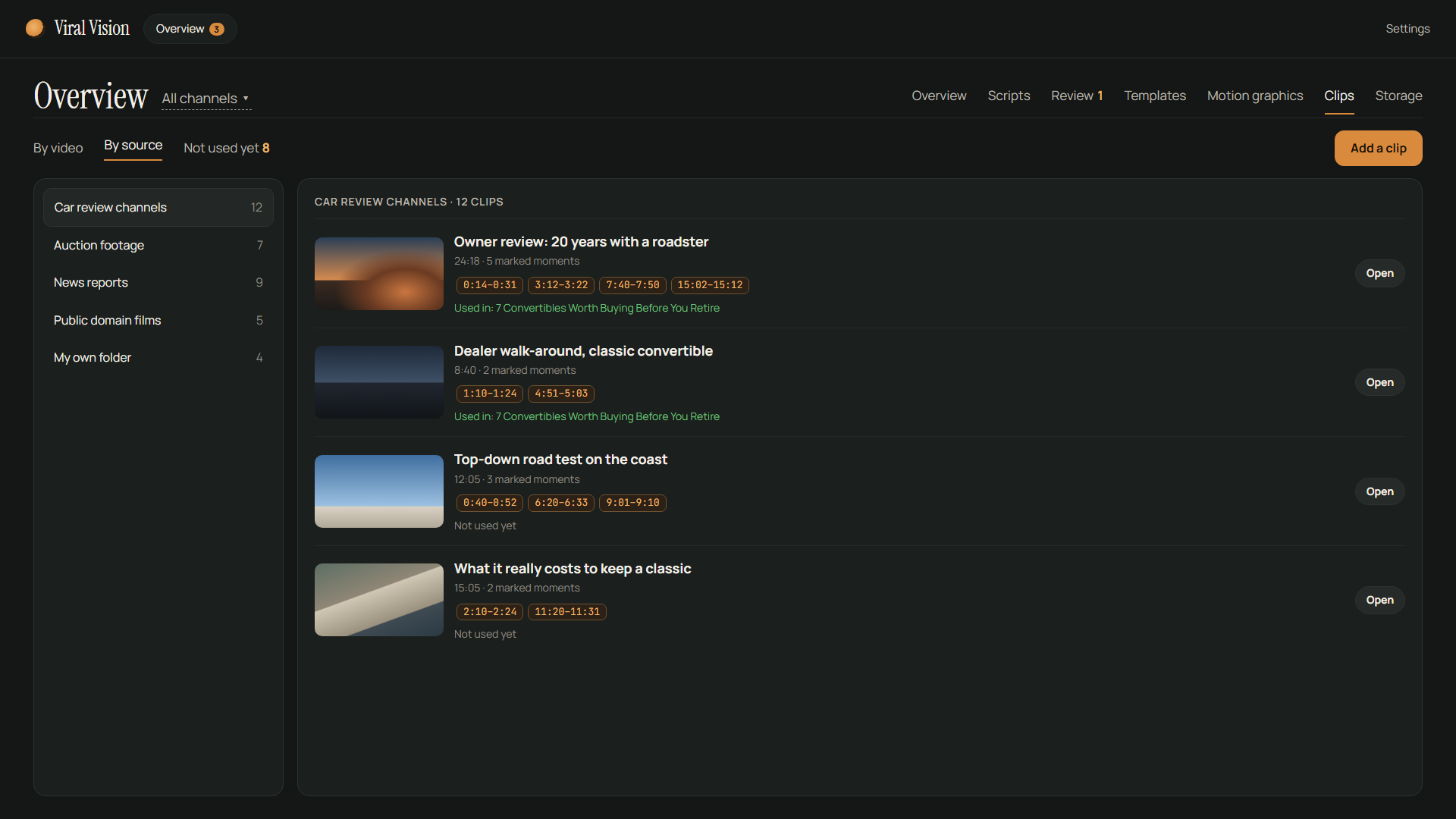Select Auction footage source
Image resolution: width=1456 pixels, height=819 pixels.
click(158, 245)
